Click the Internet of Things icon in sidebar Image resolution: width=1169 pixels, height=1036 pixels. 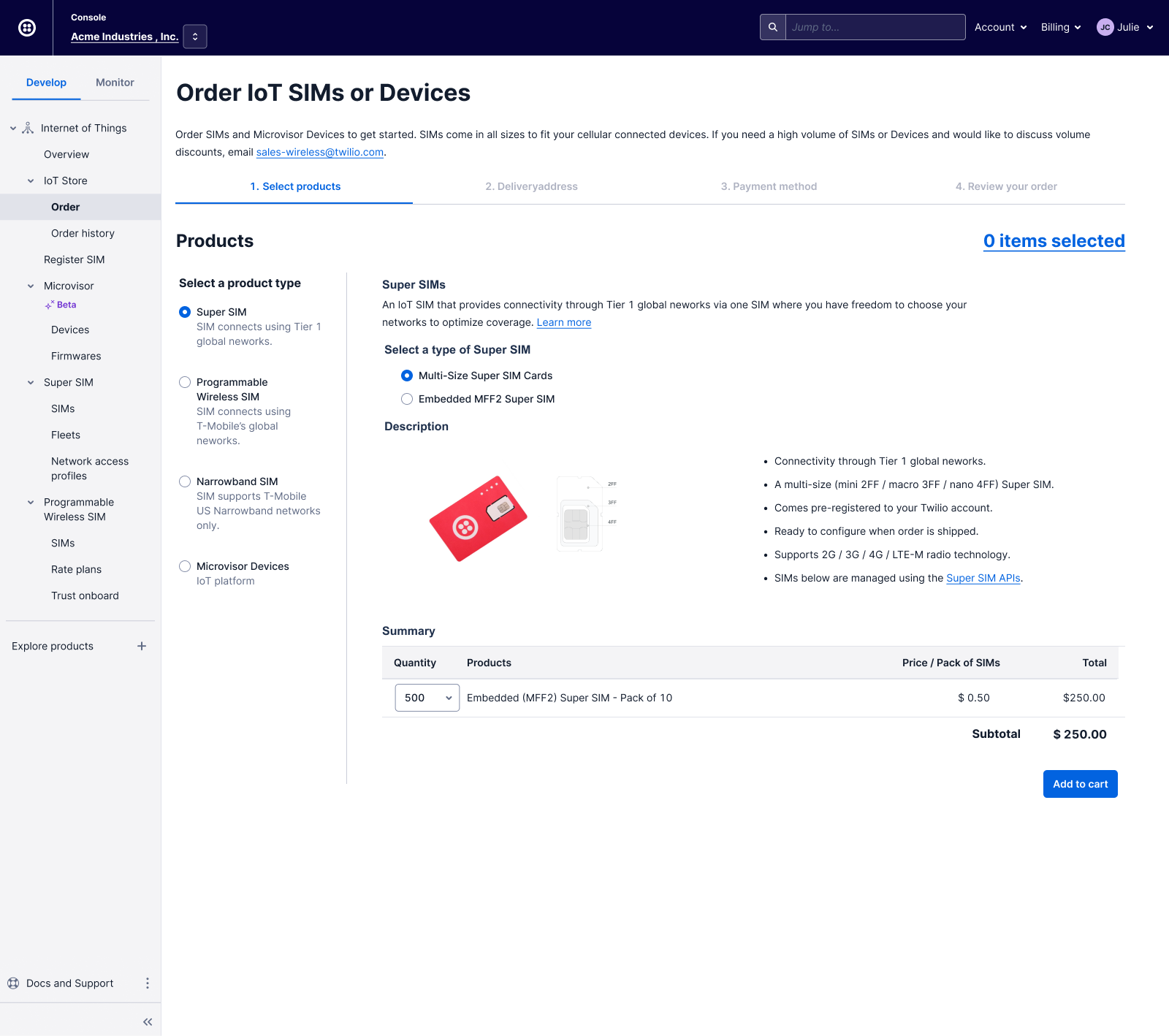(28, 128)
